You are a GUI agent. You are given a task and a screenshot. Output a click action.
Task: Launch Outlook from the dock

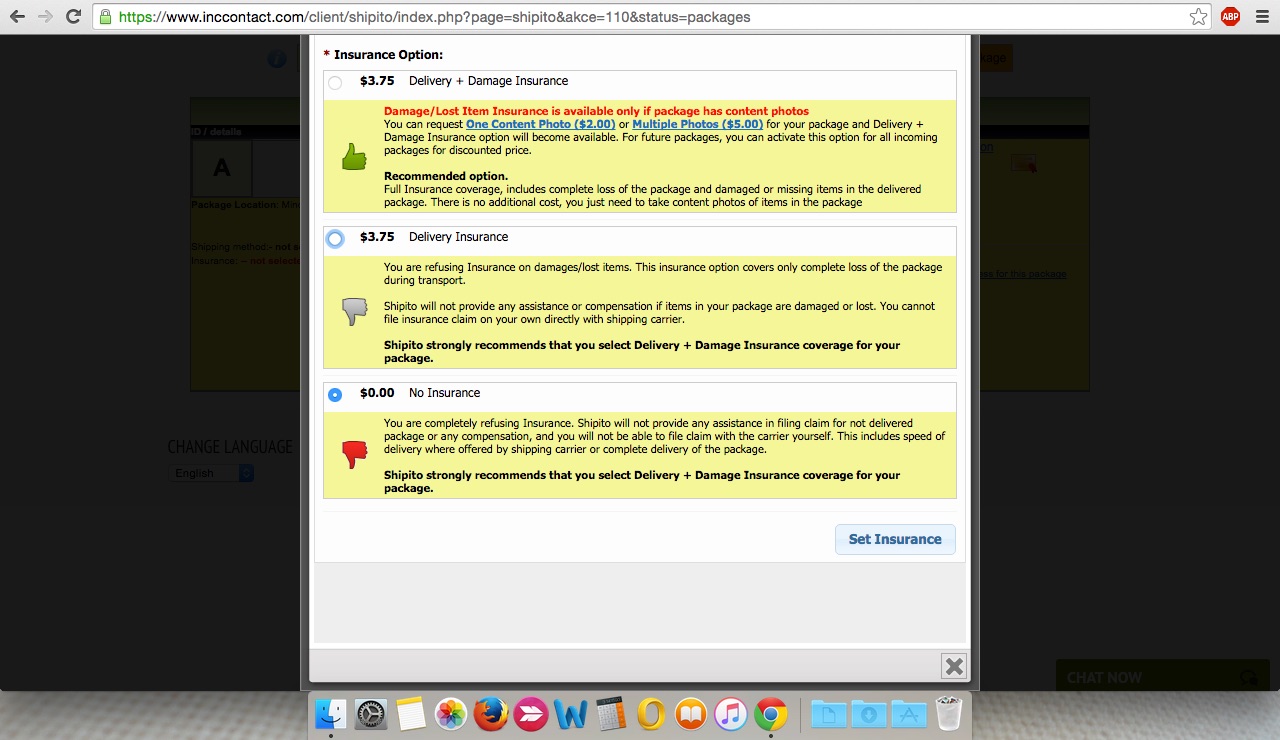[651, 714]
